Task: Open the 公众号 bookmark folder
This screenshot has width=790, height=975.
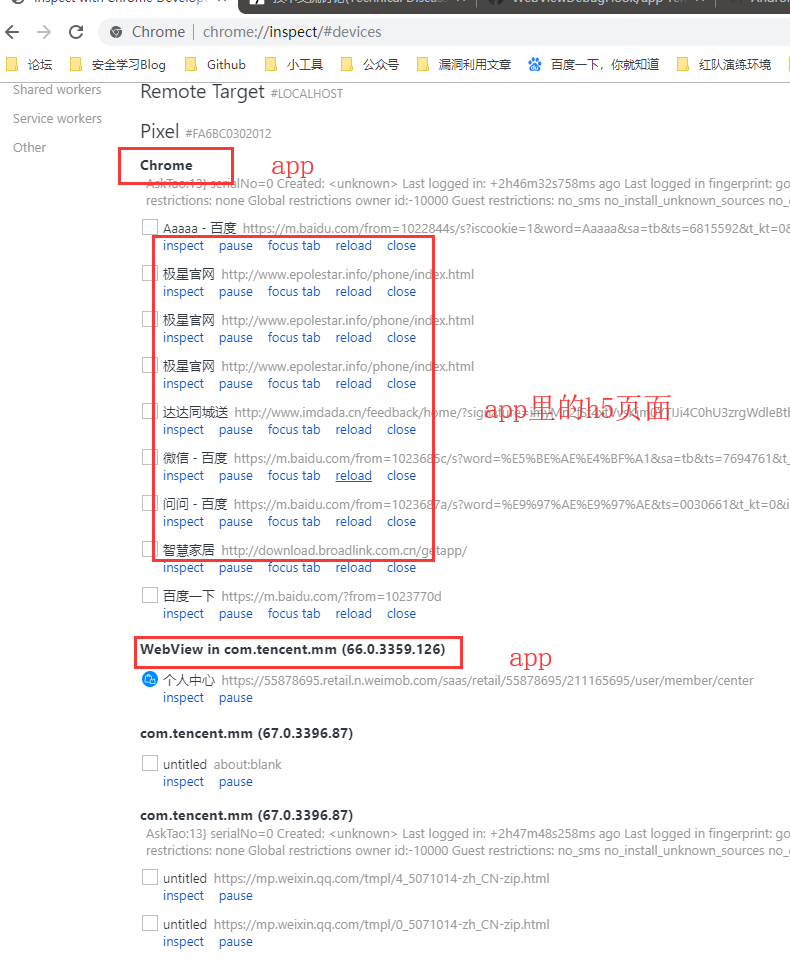Action: (370, 65)
